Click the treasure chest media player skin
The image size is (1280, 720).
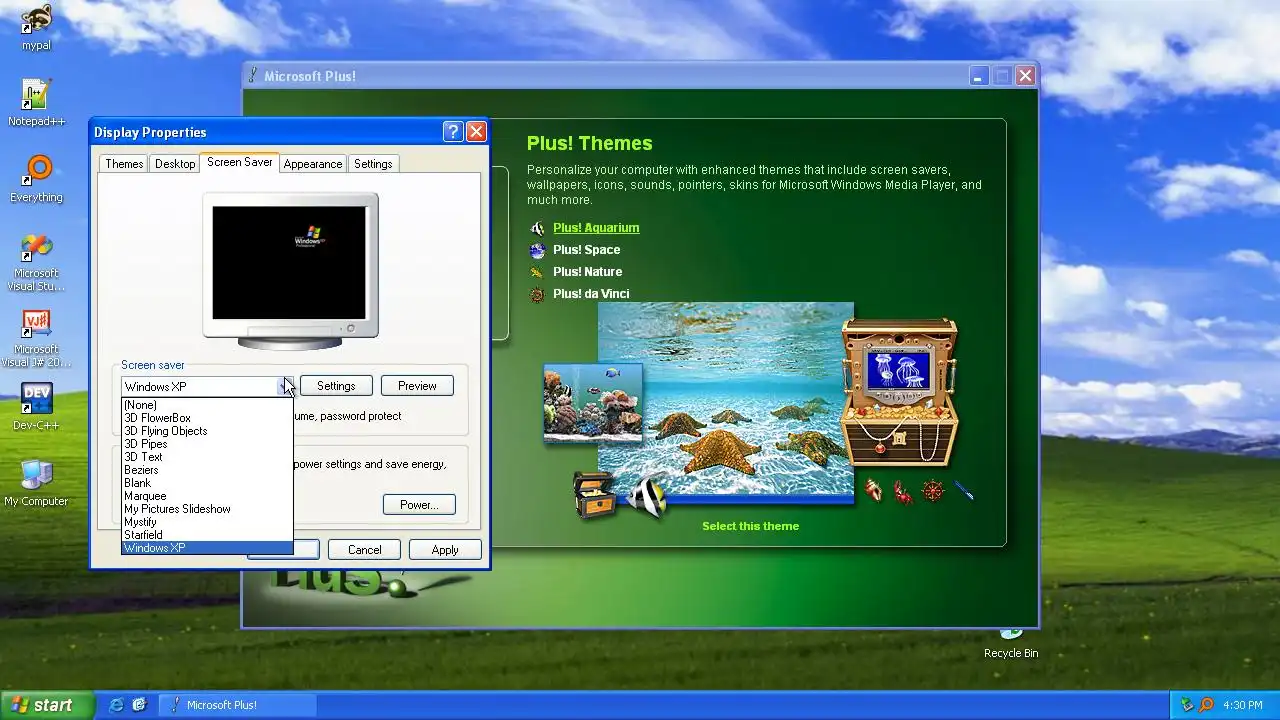(x=900, y=392)
